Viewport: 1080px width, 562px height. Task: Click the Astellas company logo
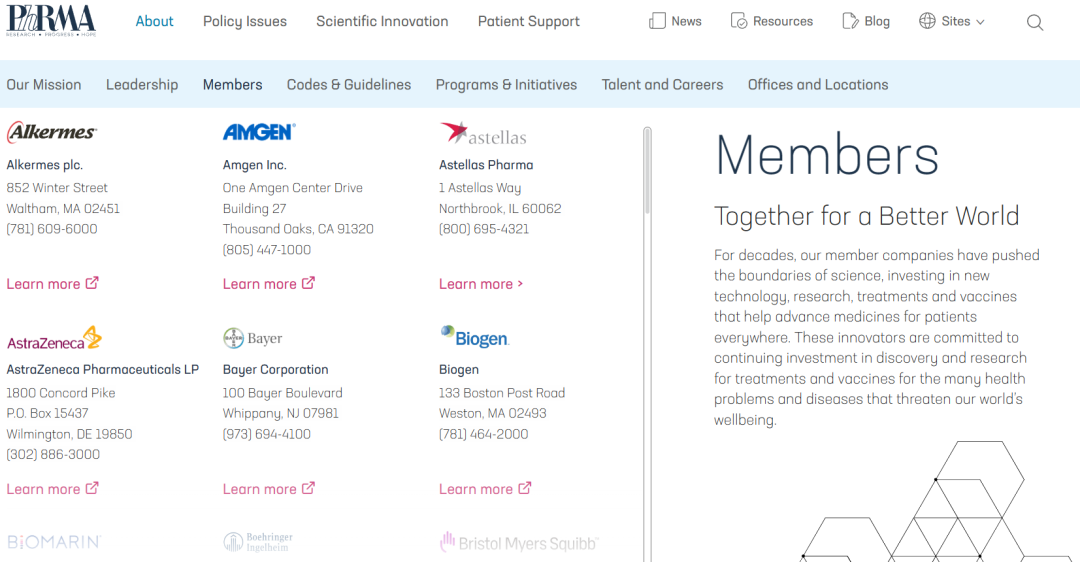[483, 134]
